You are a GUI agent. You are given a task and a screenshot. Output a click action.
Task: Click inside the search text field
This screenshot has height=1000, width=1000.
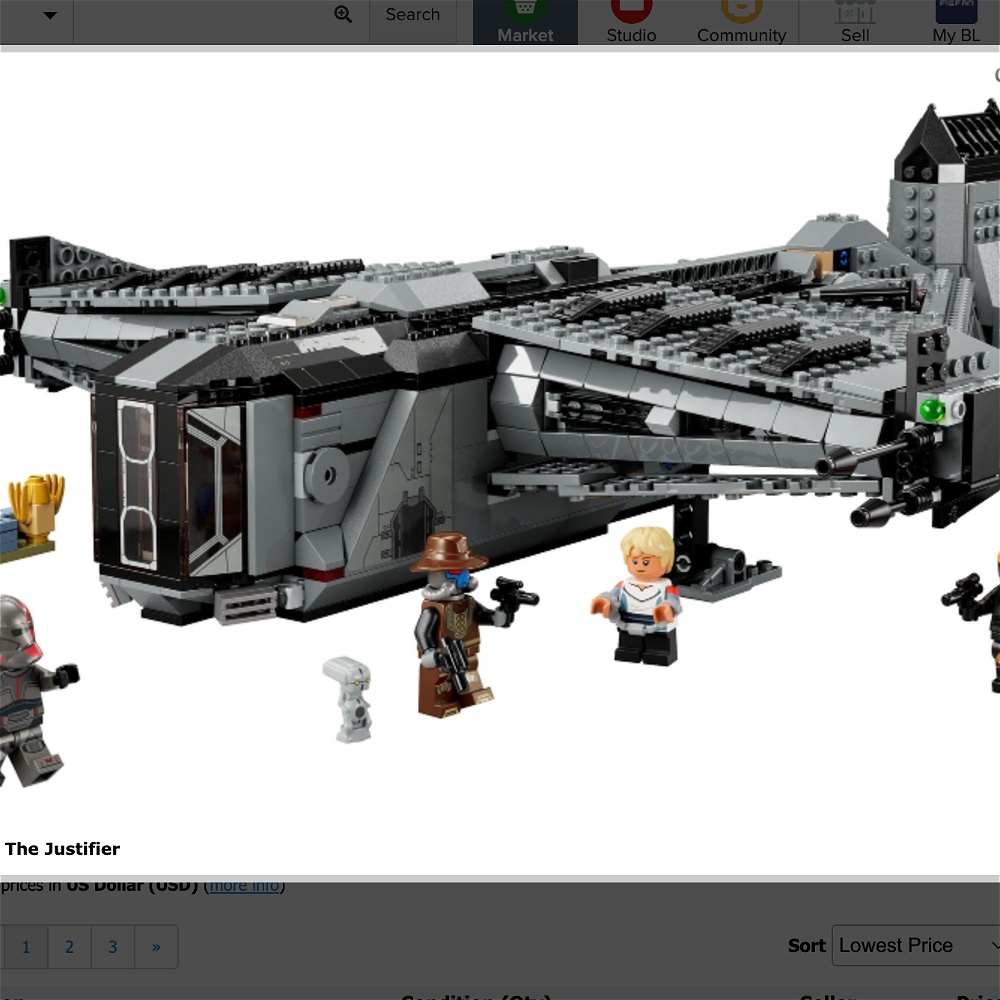(x=200, y=15)
